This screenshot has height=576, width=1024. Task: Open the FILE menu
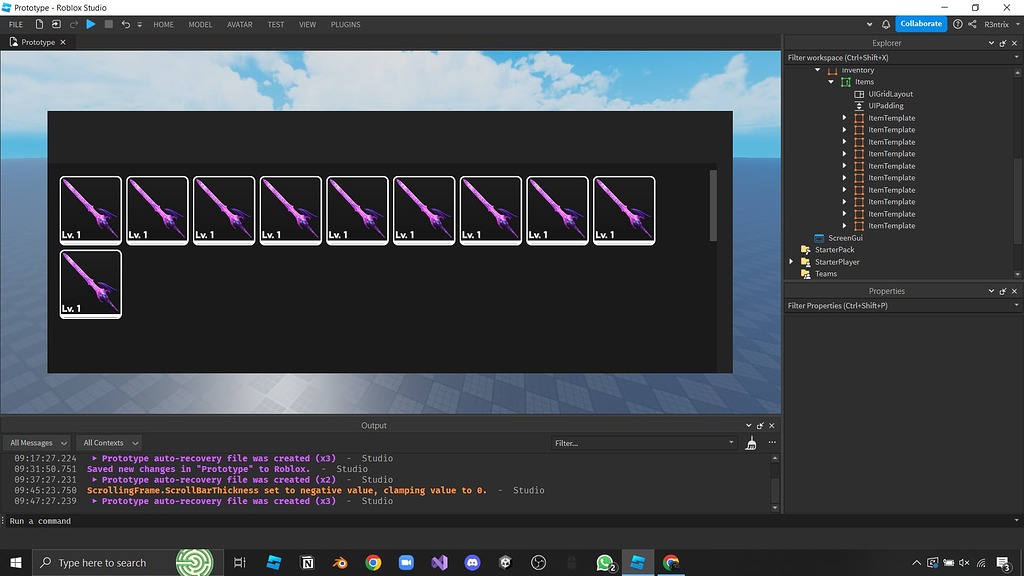(15, 24)
